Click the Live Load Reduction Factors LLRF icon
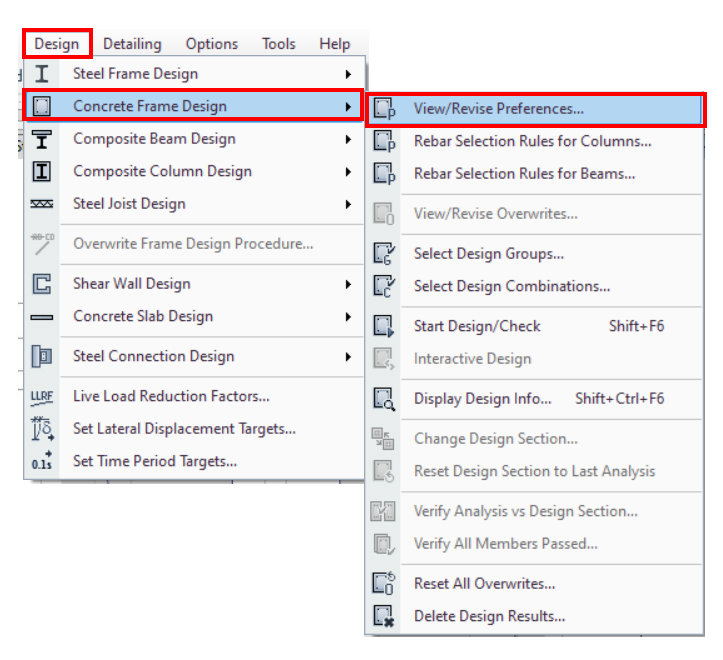The height and width of the screenshot is (660, 723). pyautogui.click(x=42, y=397)
